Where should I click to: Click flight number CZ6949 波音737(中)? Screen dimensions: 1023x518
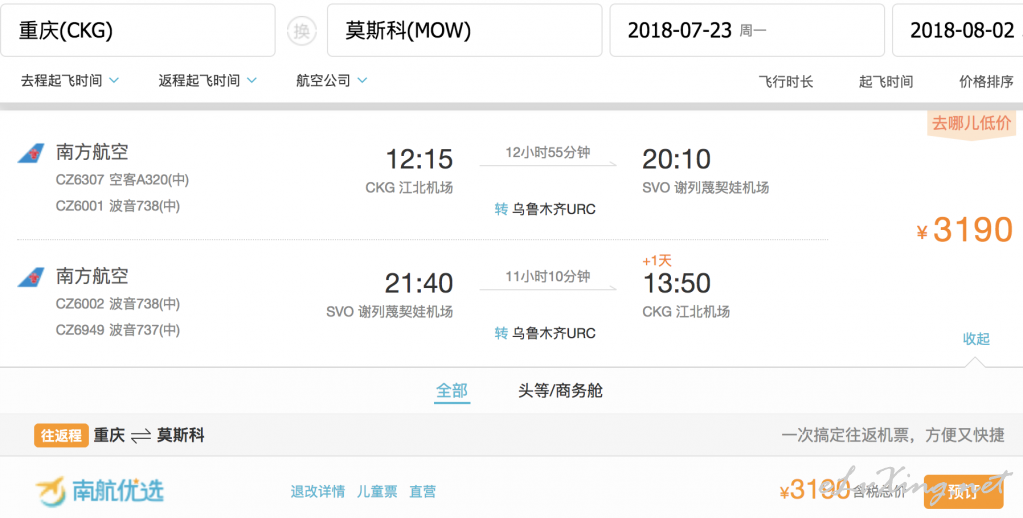(117, 330)
